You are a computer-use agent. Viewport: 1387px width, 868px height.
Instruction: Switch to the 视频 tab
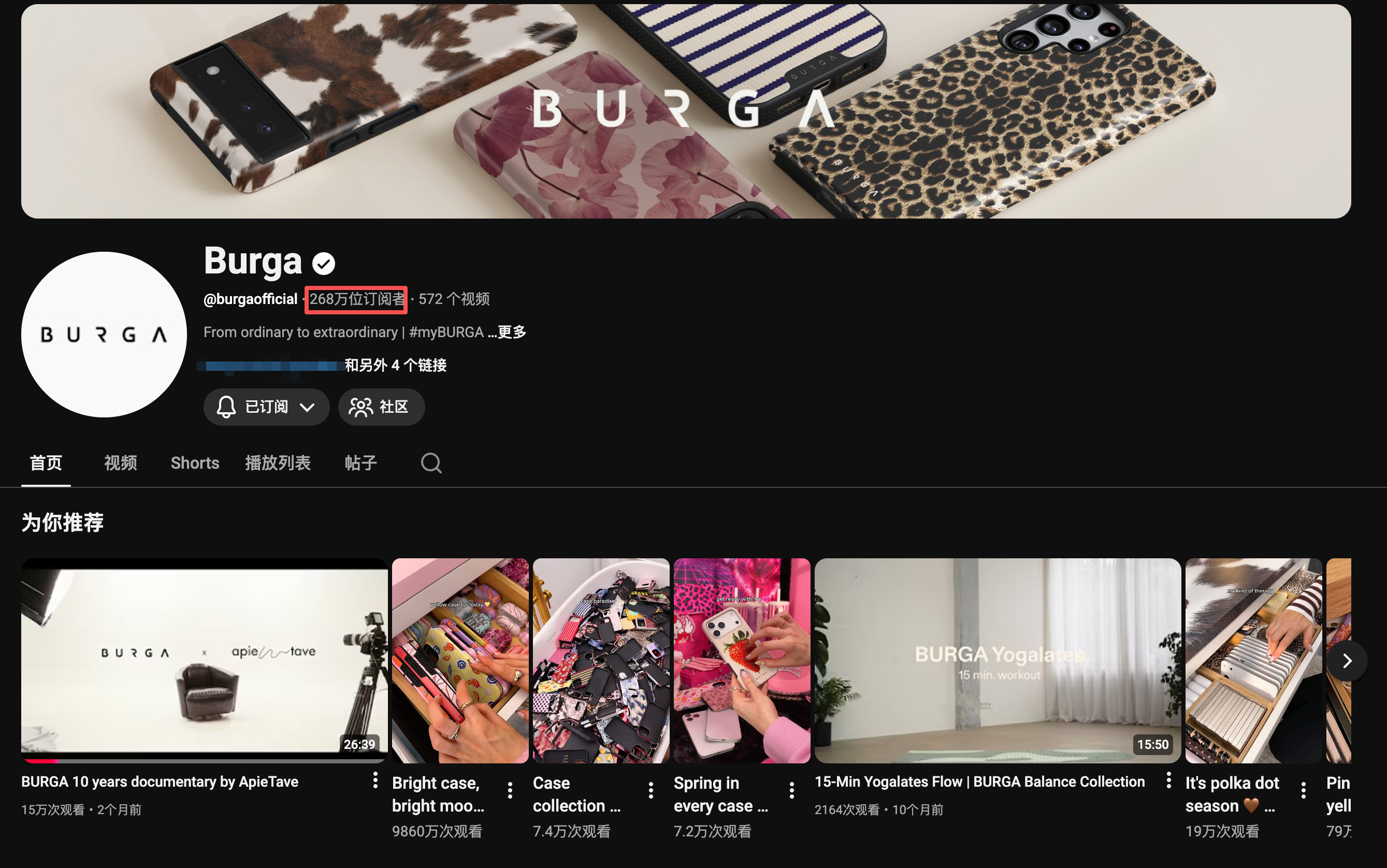coord(121,462)
